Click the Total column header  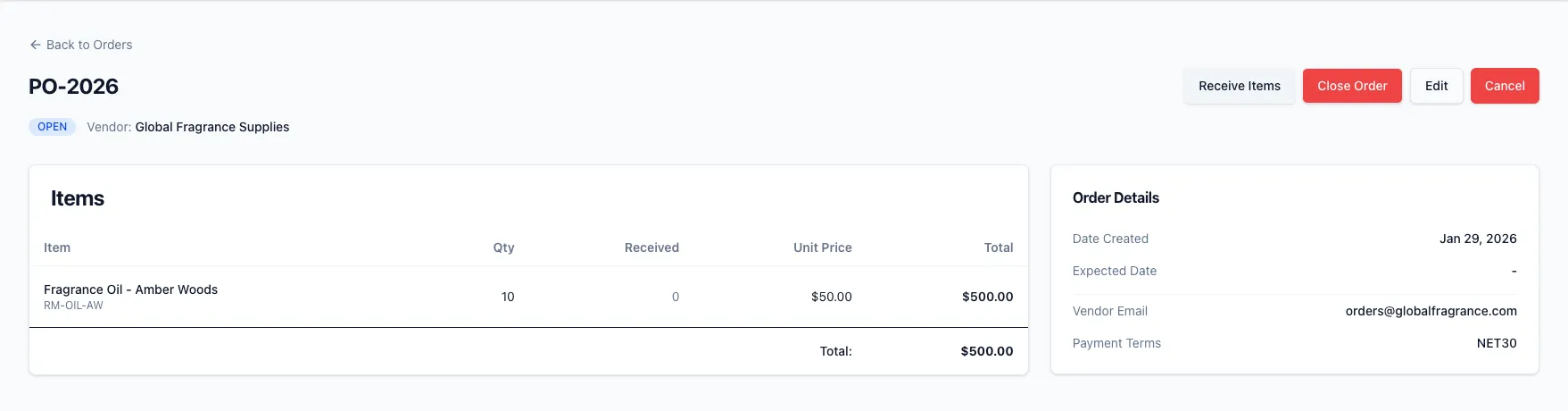coord(998,247)
